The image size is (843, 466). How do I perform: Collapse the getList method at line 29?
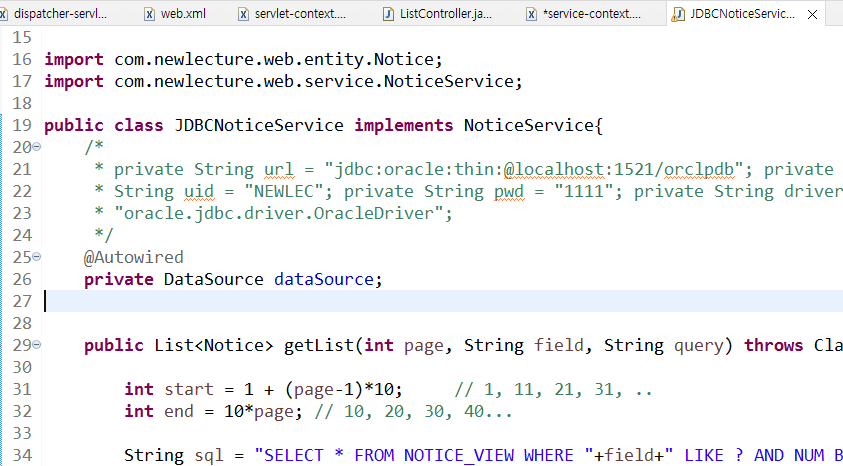tap(37, 345)
